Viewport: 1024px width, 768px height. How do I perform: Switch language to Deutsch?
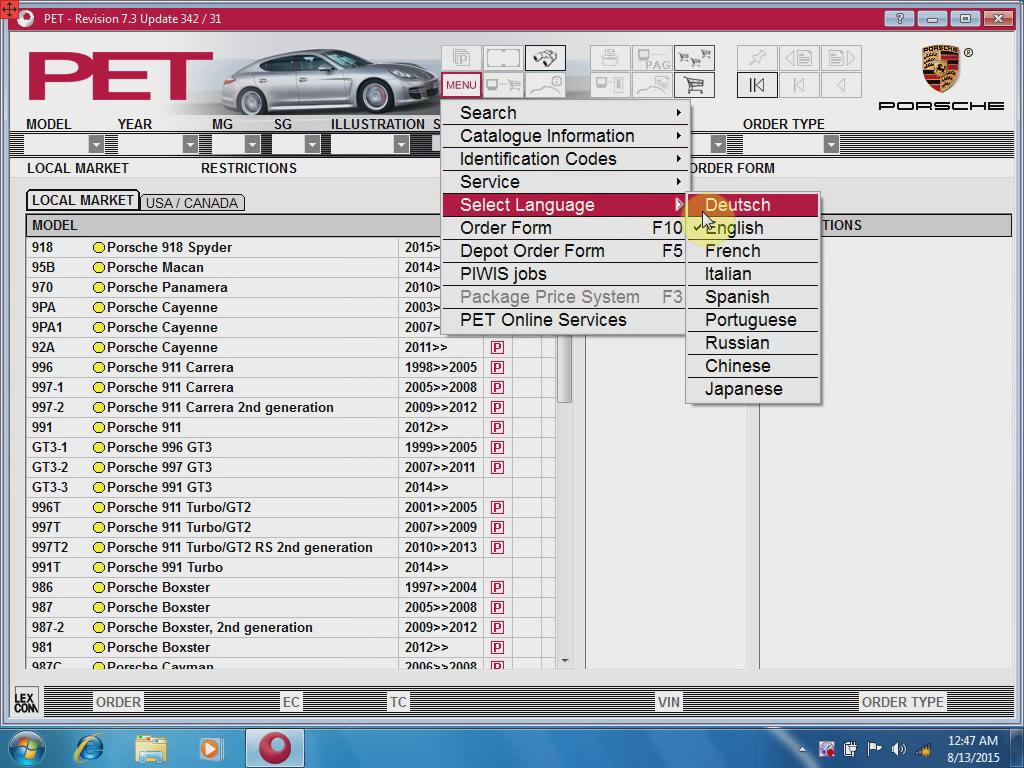pos(737,205)
